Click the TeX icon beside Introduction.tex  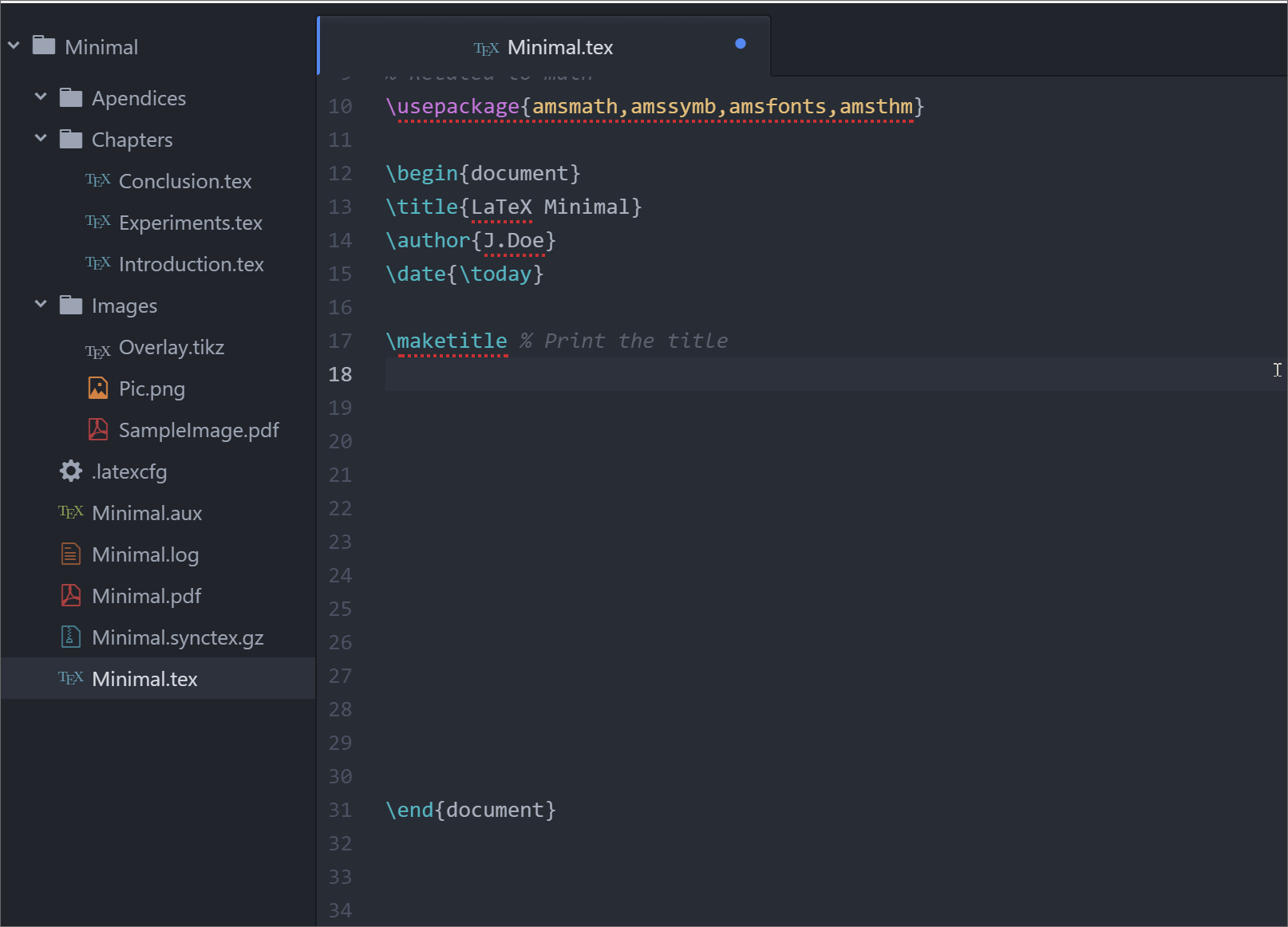(x=98, y=263)
